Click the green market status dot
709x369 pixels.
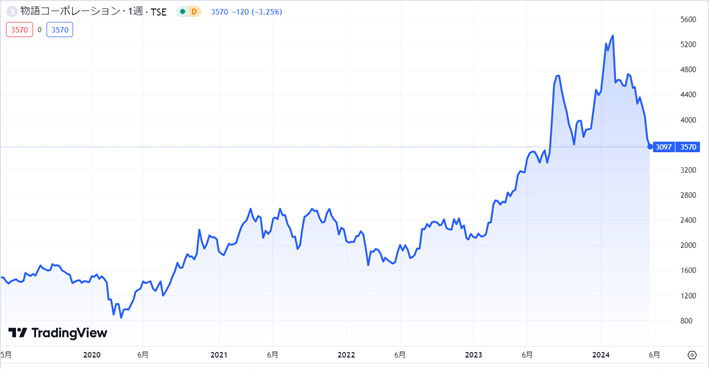tap(183, 12)
